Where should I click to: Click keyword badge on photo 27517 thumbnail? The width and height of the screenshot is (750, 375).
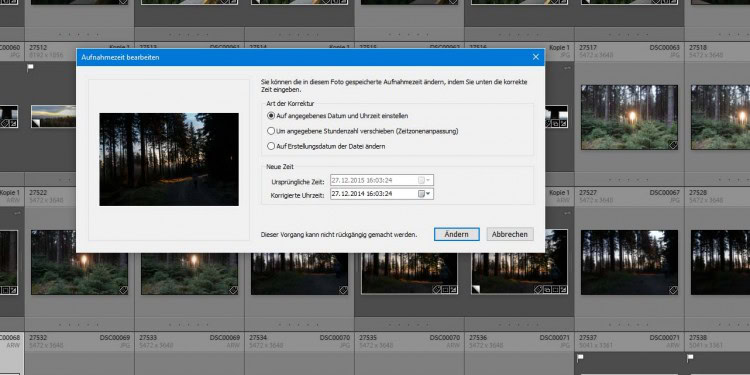tap(673, 145)
